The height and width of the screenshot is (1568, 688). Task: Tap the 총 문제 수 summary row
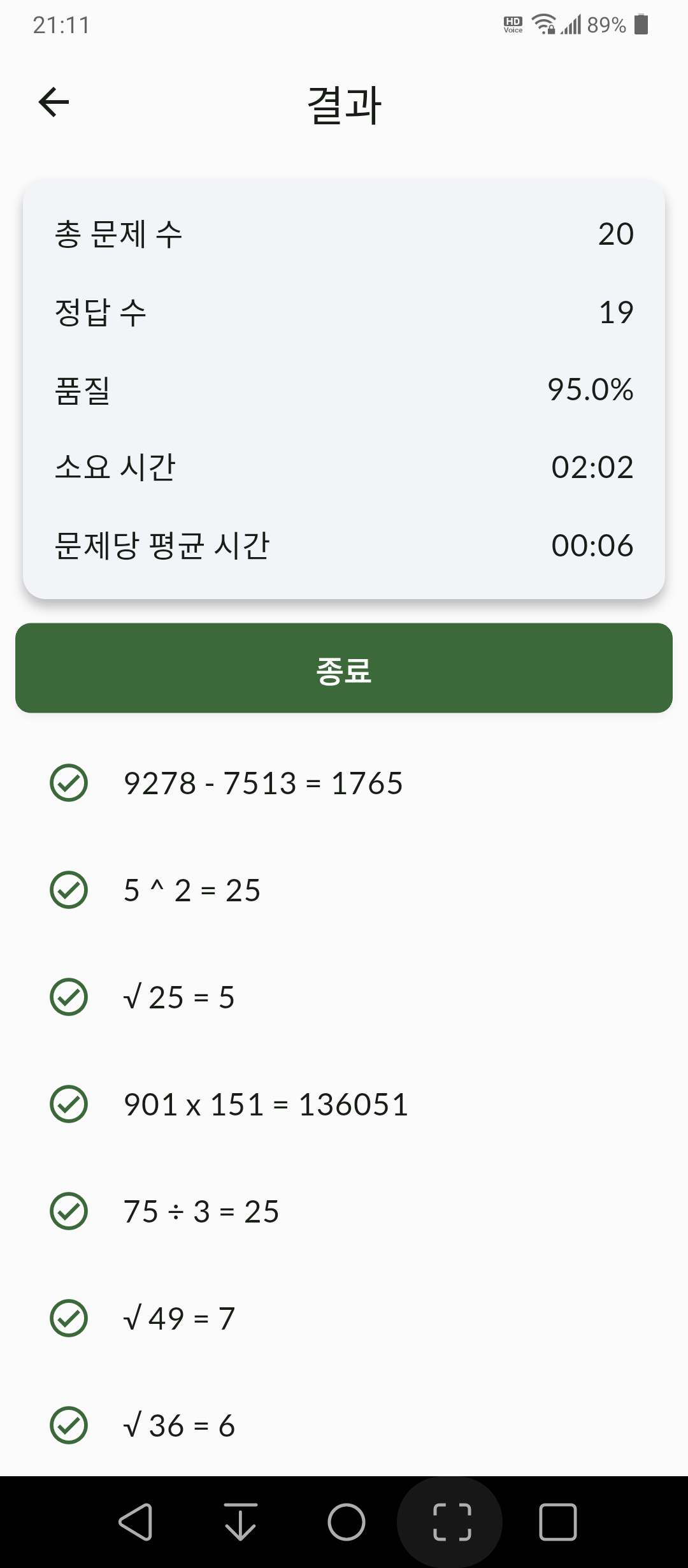[344, 234]
